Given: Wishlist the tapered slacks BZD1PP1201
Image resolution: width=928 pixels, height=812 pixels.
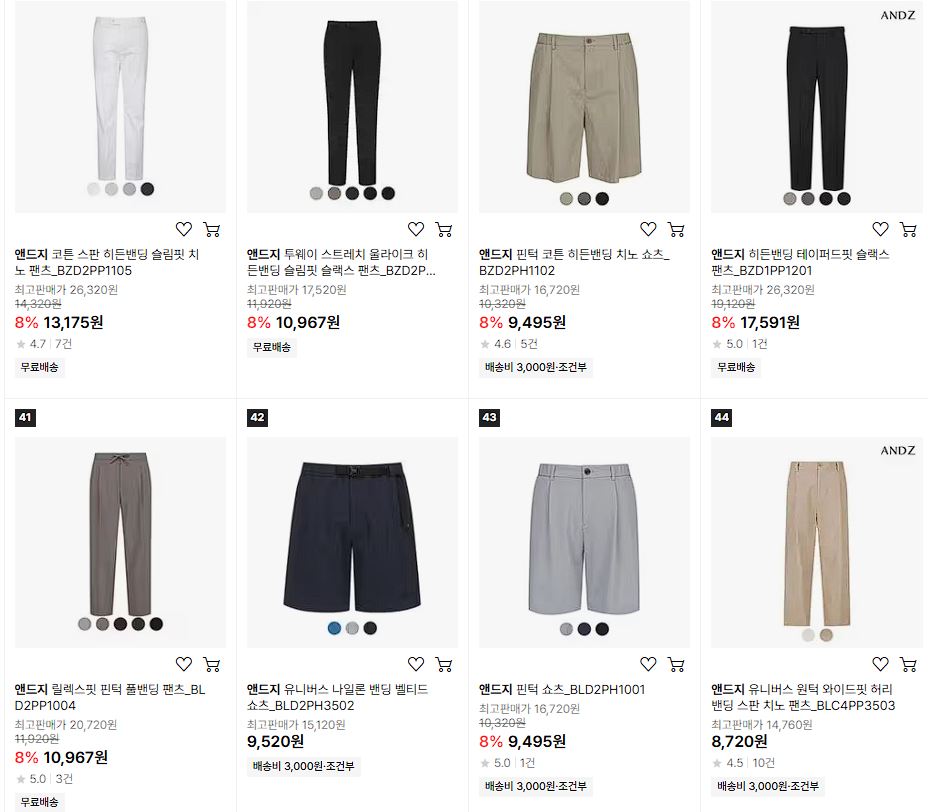Looking at the screenshot, I should [x=880, y=229].
